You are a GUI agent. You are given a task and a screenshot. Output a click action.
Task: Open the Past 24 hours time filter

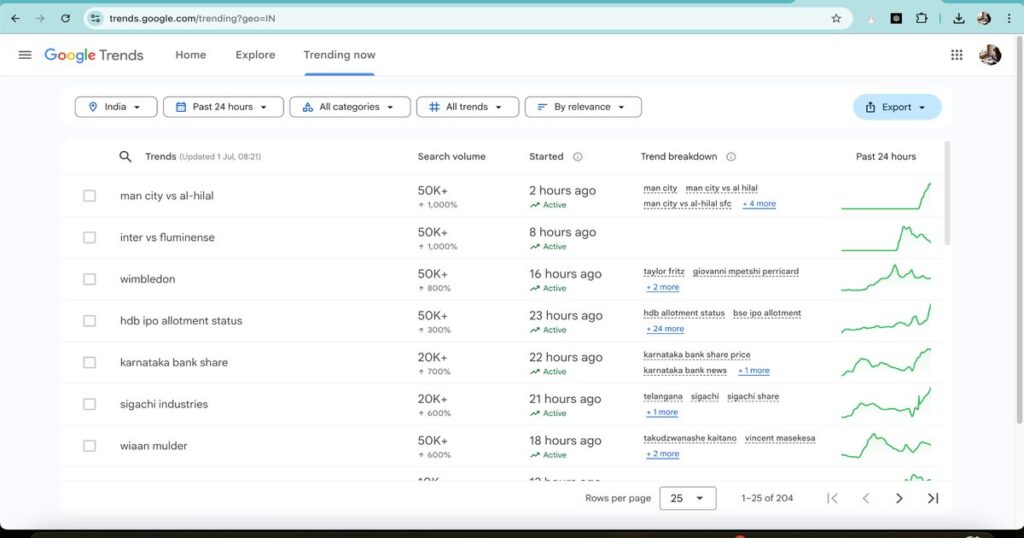tap(223, 107)
